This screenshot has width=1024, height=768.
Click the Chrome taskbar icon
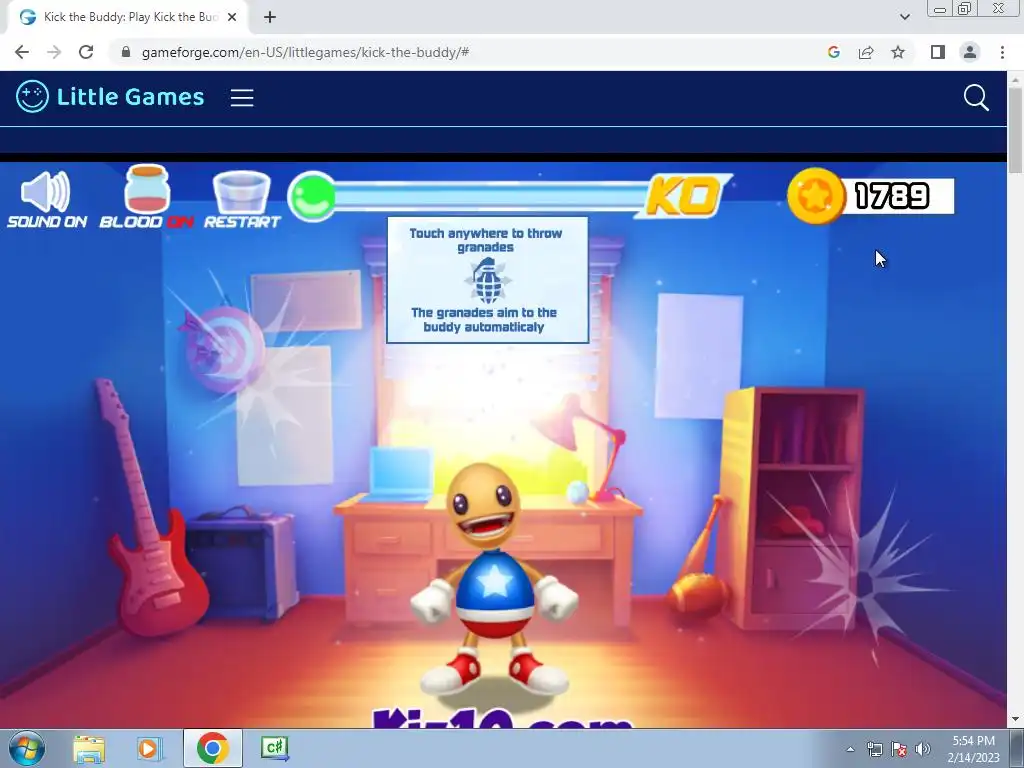(x=213, y=748)
